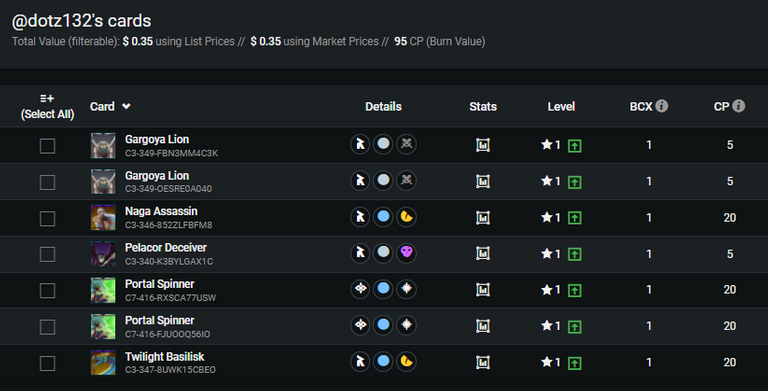This screenshot has height=391, width=768.
Task: Open the Naga Assassin card name link
Action: coord(161,211)
